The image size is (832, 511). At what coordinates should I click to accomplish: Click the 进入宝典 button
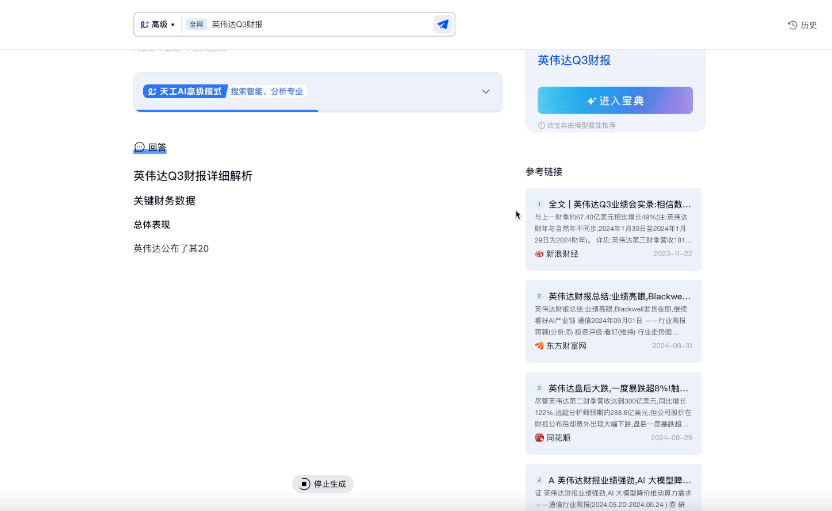615,100
